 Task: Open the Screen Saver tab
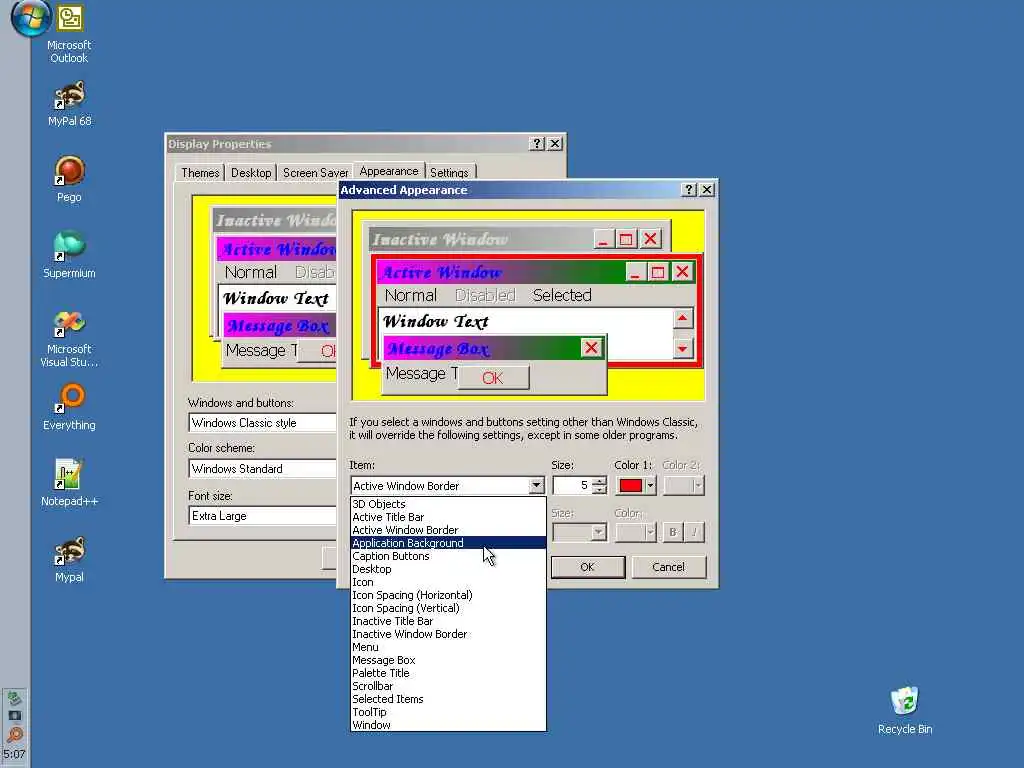coord(315,173)
